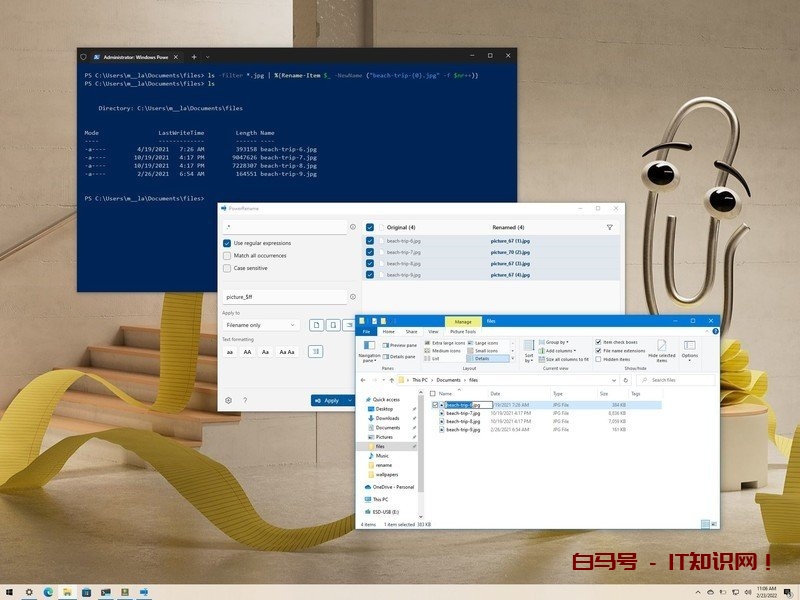Open the 'Filename only' Apply to dropdown
The width and height of the screenshot is (800, 600).
(x=260, y=325)
